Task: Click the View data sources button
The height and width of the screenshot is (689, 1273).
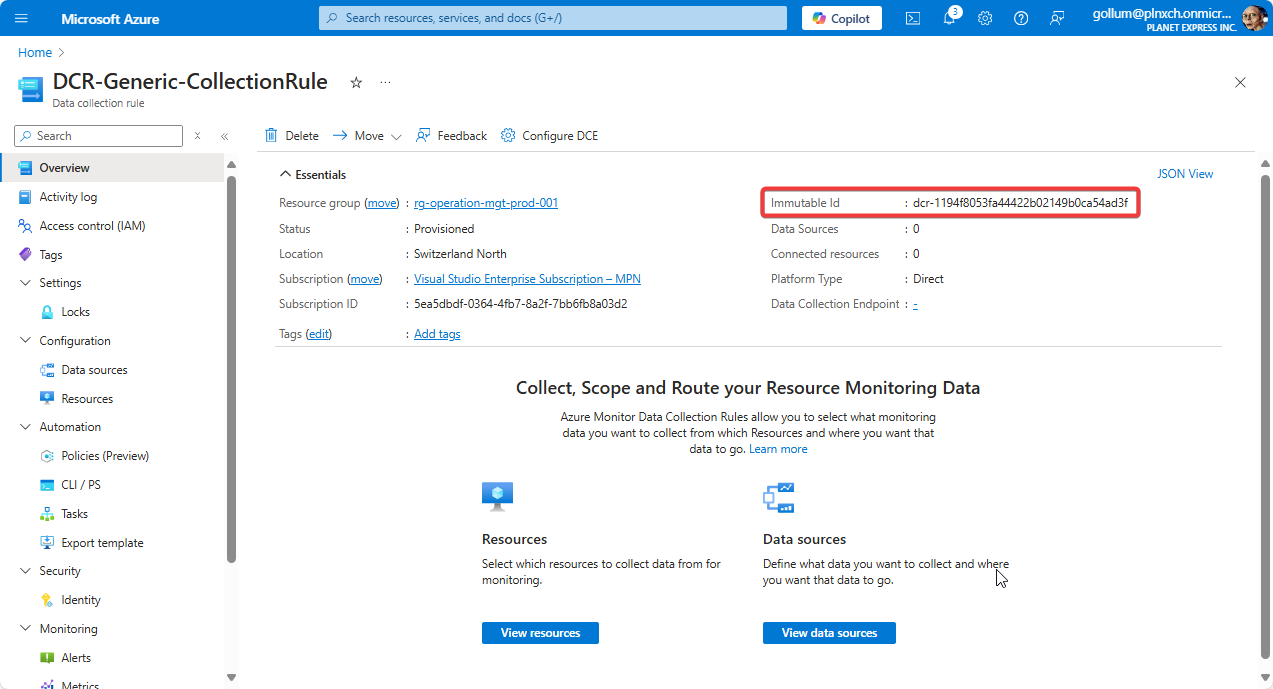Action: (829, 633)
